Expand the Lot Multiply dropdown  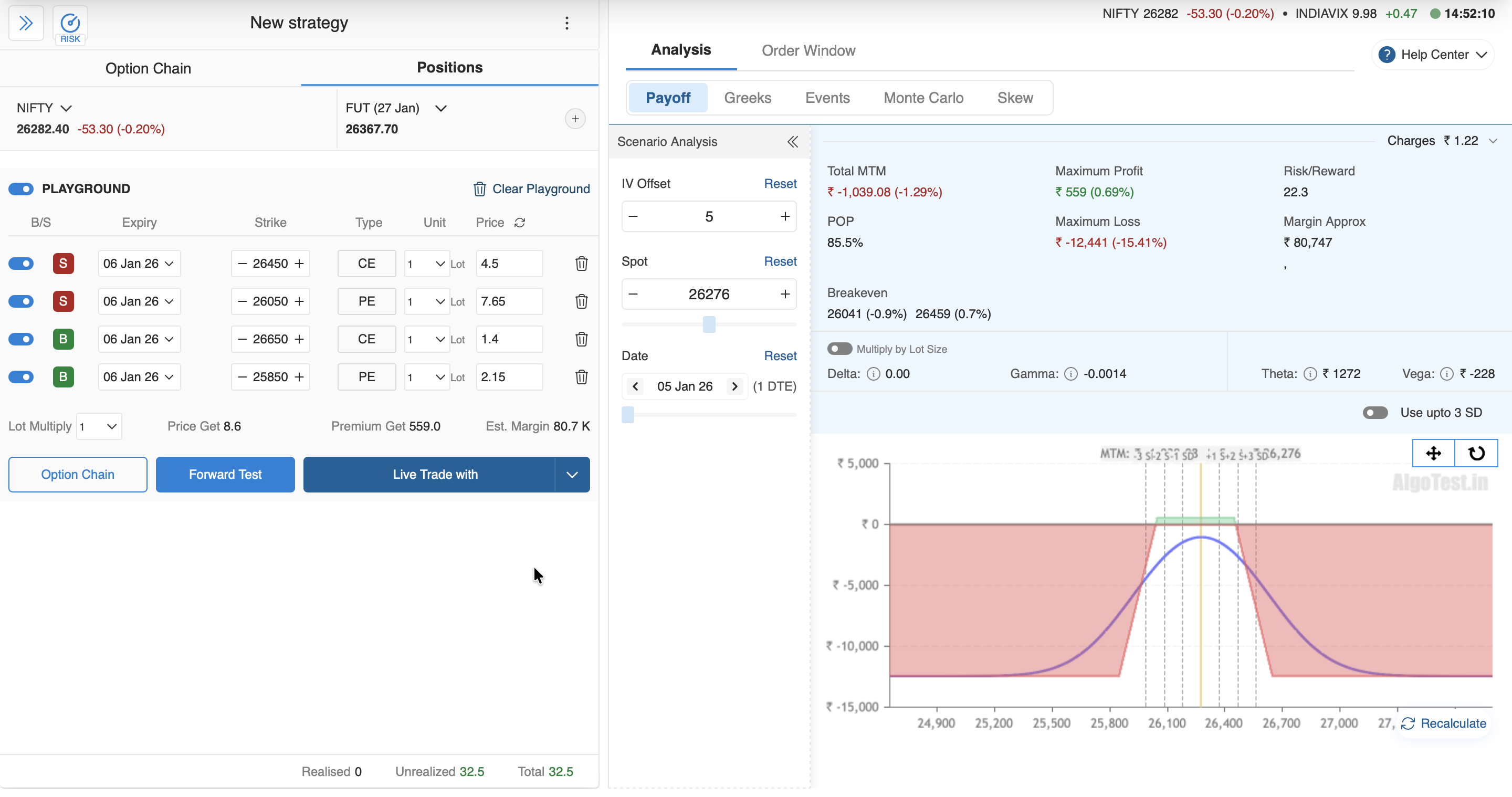pyautogui.click(x=99, y=426)
